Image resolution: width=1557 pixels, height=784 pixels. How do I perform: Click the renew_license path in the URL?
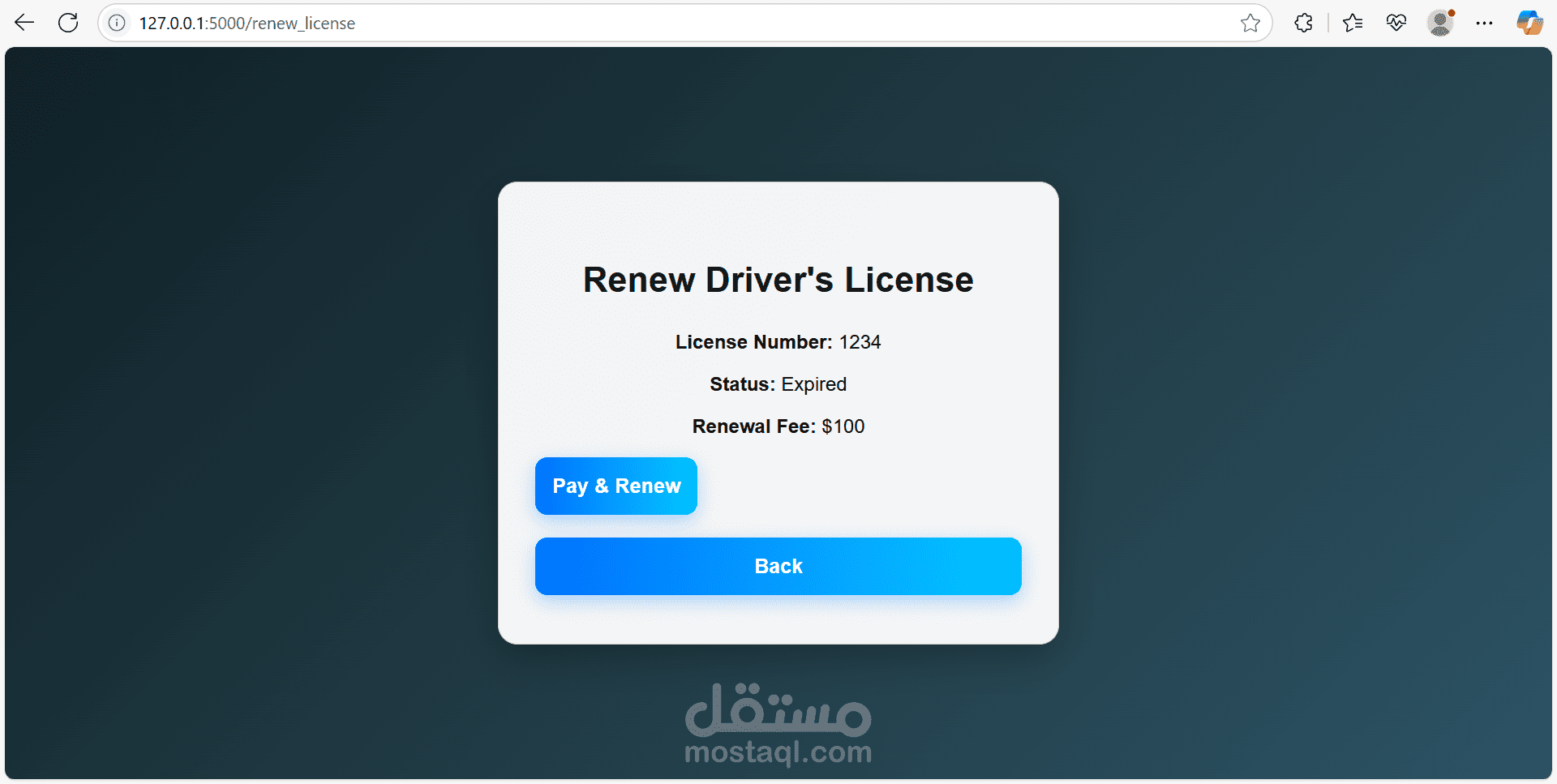pos(303,24)
